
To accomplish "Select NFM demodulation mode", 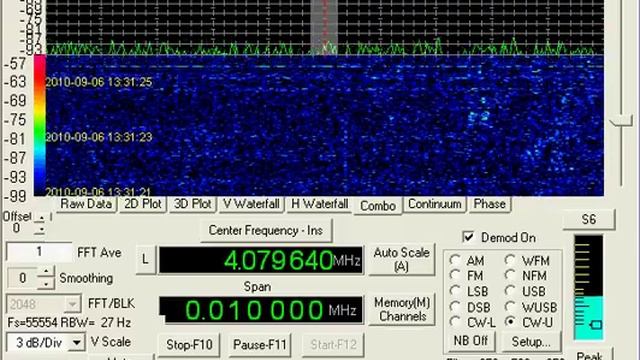I will [510, 276].
